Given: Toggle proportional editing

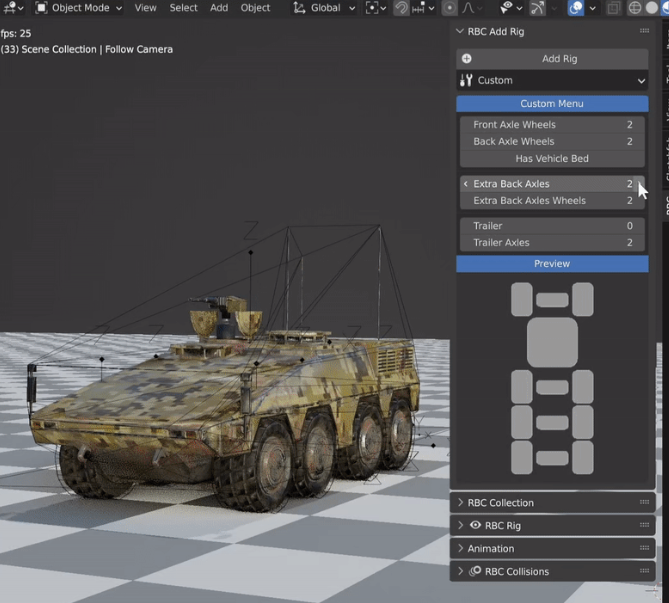Looking at the screenshot, I should (x=449, y=8).
